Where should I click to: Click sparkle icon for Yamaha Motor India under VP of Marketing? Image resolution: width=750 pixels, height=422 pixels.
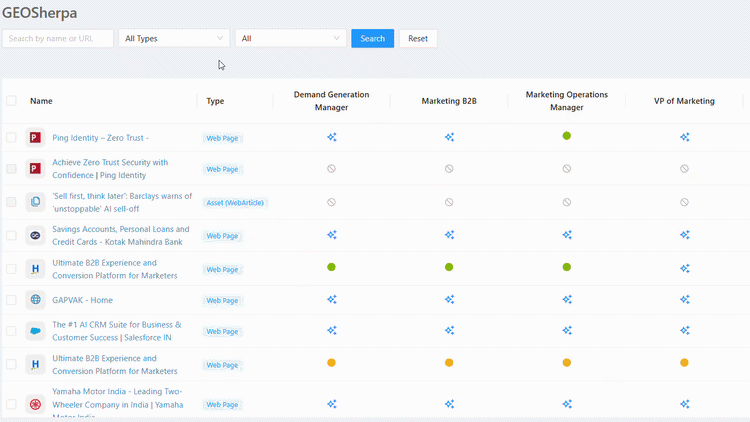point(684,404)
